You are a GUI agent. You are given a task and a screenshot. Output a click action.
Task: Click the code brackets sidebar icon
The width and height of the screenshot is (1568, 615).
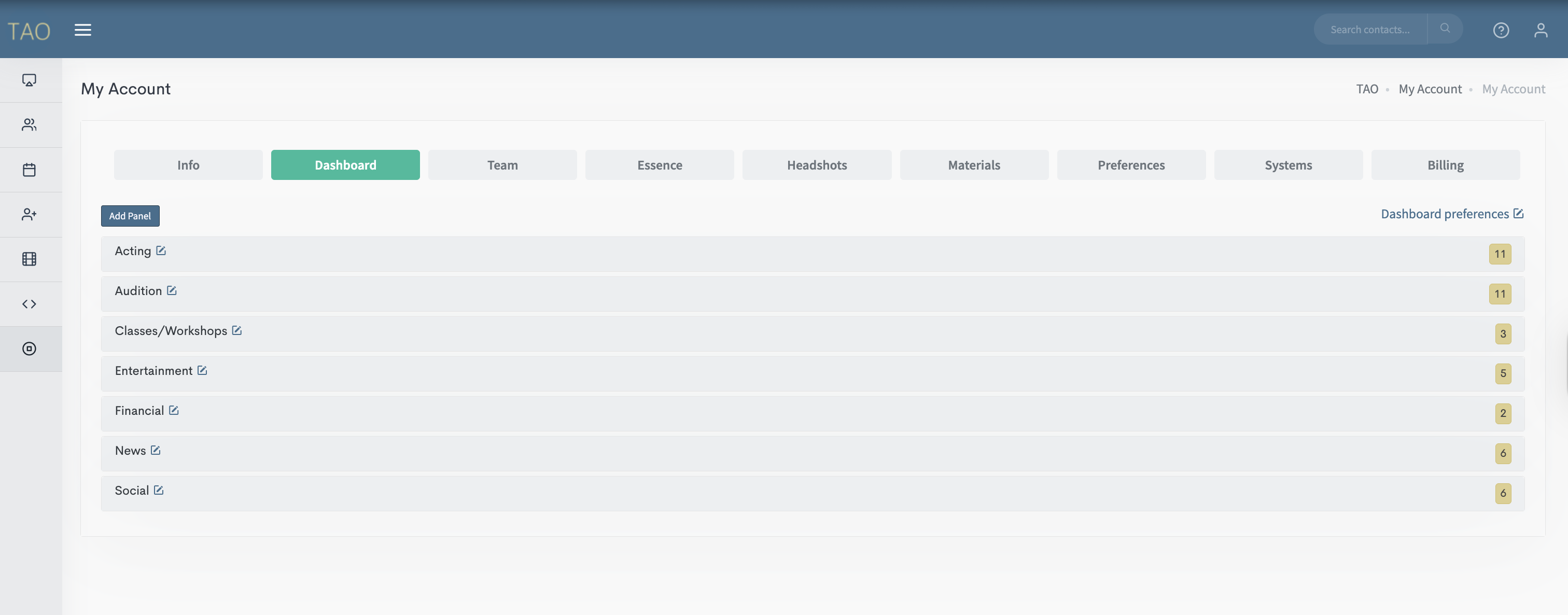click(29, 304)
